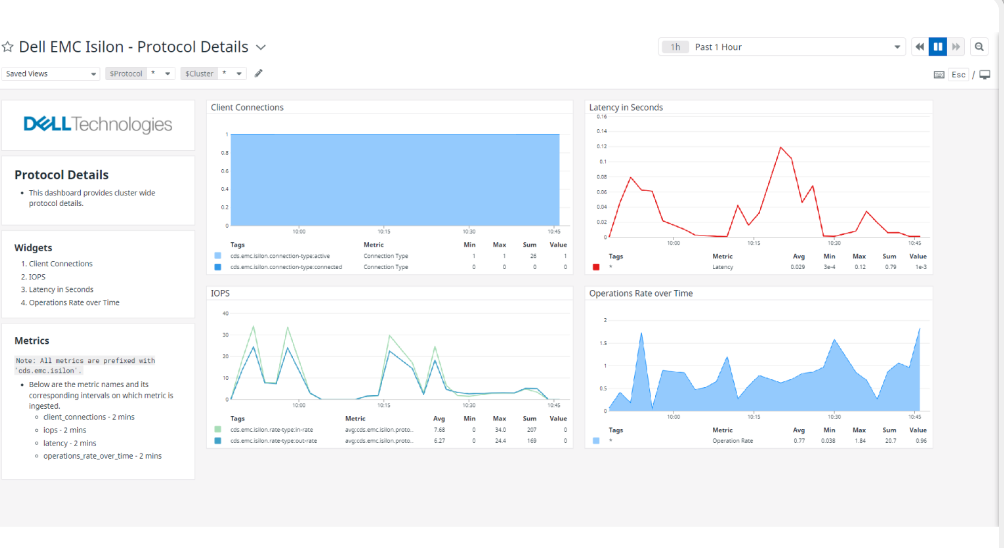1004x548 pixels.
Task: Click the latency peak on red line chart
Action: point(781,148)
